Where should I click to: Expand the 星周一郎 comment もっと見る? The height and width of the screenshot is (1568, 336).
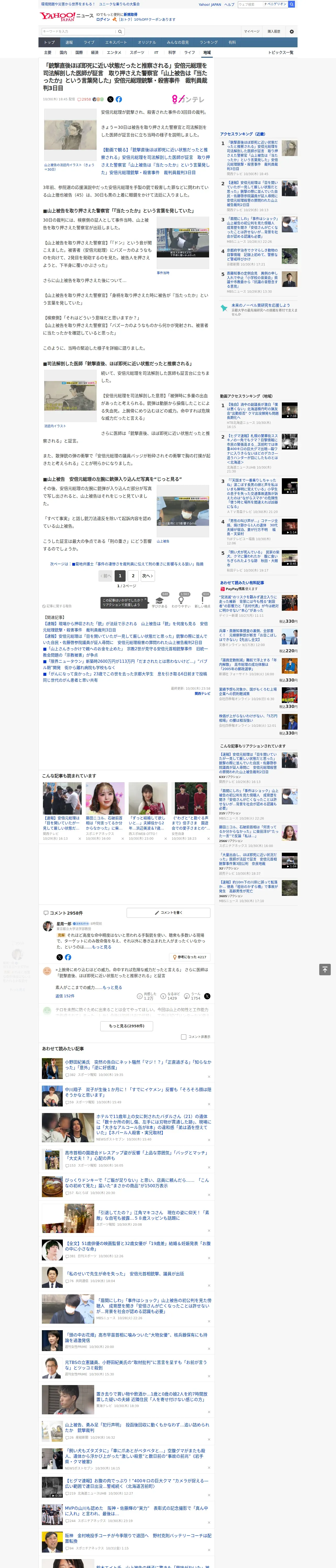[102, 947]
